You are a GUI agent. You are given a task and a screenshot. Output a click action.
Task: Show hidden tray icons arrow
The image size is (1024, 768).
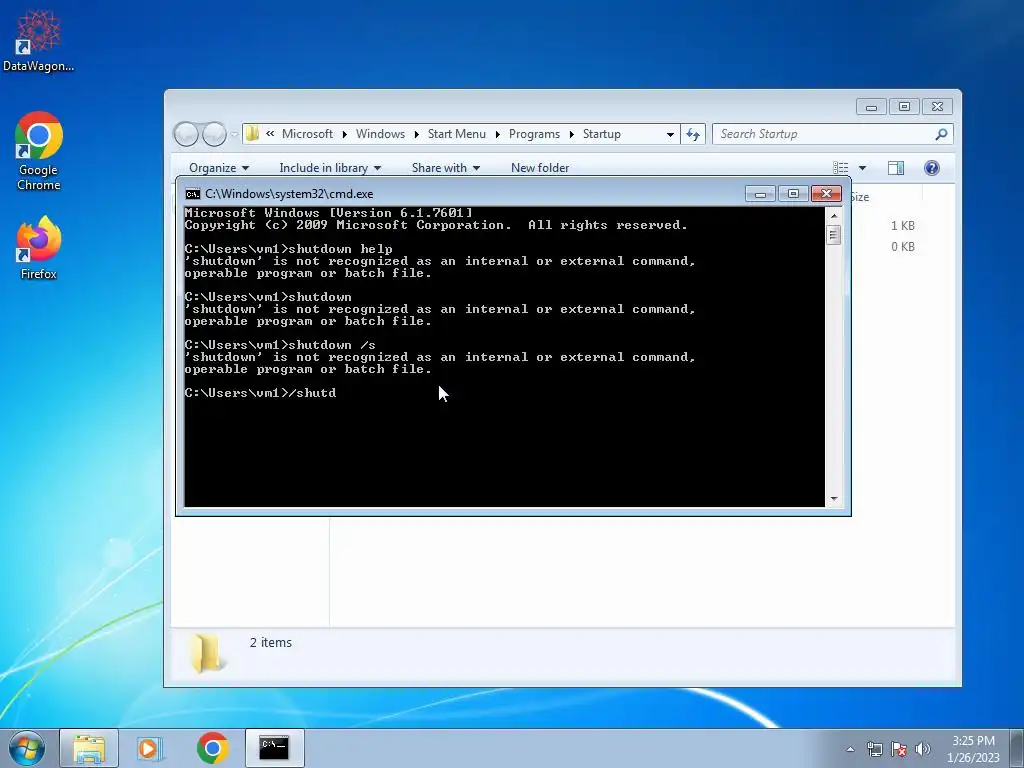(850, 749)
